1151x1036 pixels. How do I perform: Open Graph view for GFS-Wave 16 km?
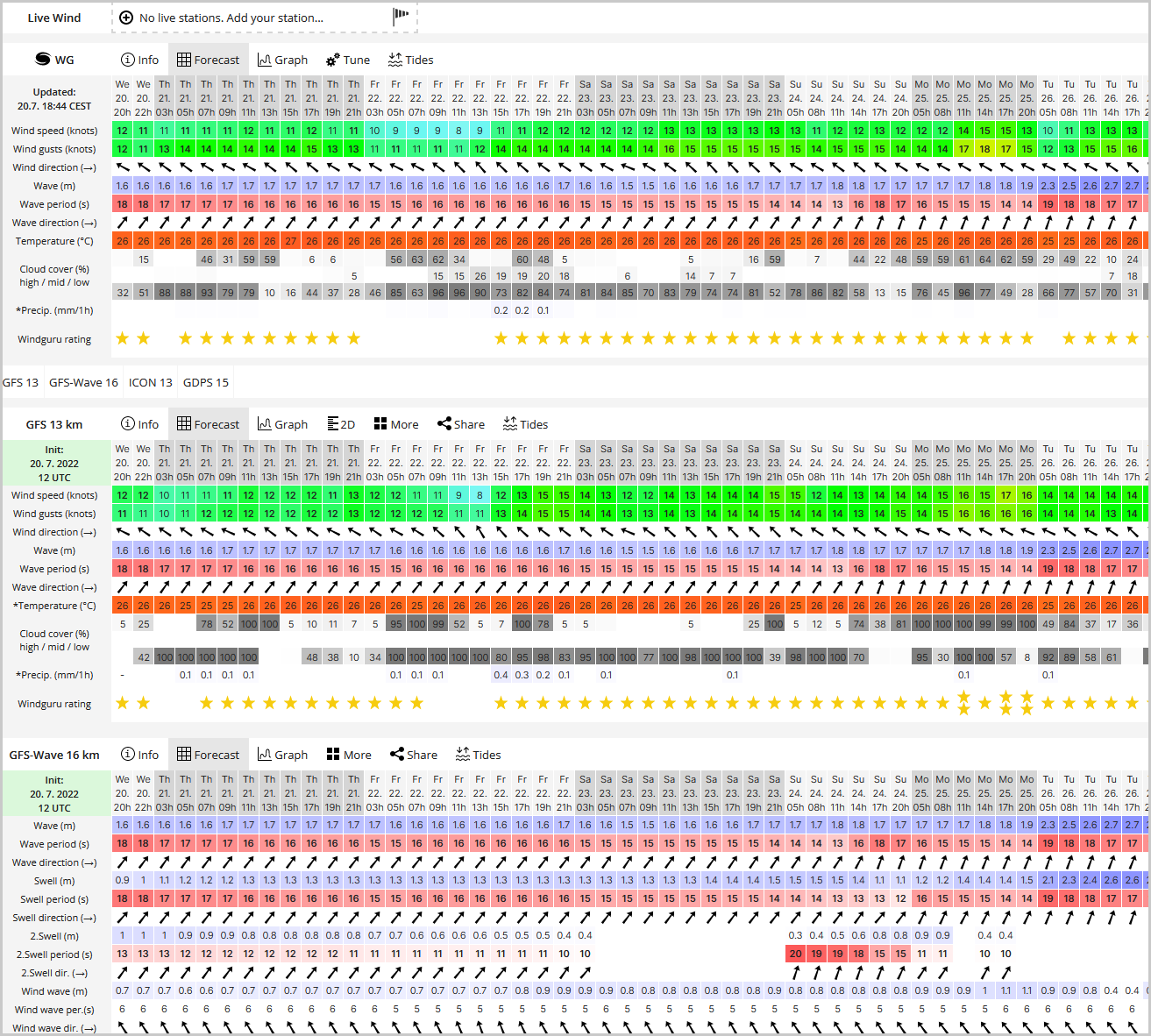click(x=282, y=755)
